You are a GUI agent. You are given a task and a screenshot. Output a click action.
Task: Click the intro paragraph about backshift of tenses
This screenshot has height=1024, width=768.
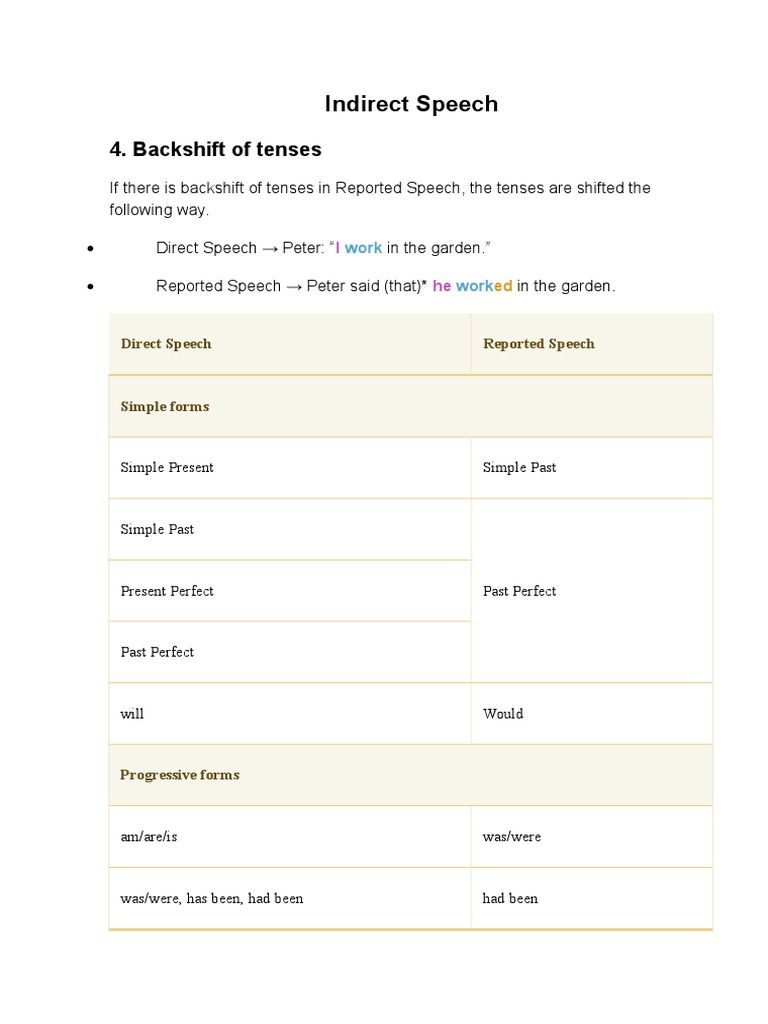380,199
